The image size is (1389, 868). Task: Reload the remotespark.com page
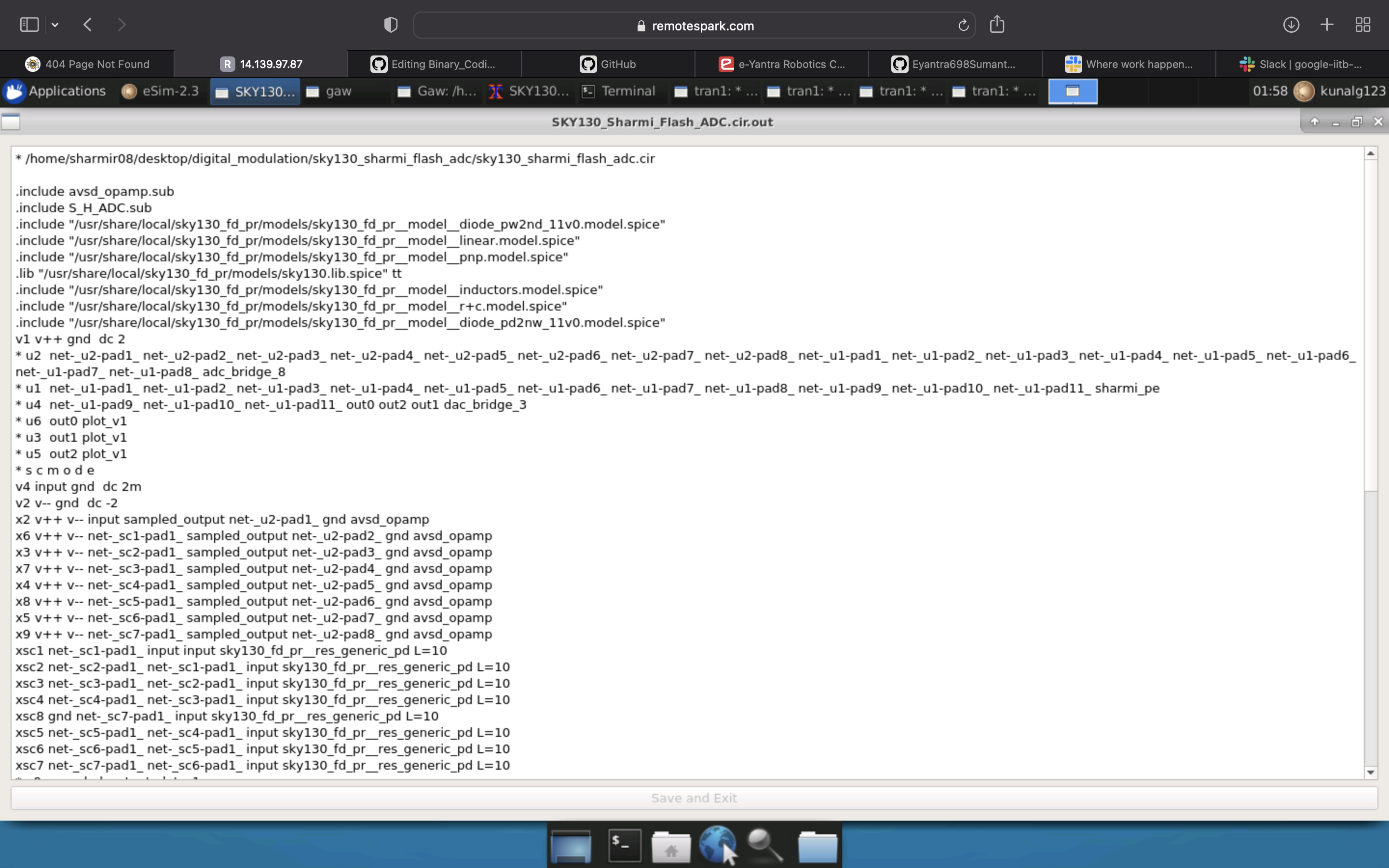click(962, 25)
